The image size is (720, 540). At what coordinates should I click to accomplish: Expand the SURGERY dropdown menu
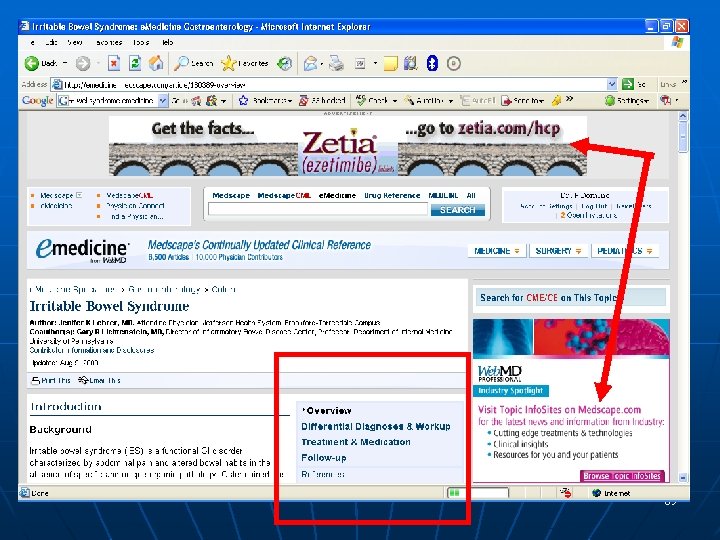579,251
